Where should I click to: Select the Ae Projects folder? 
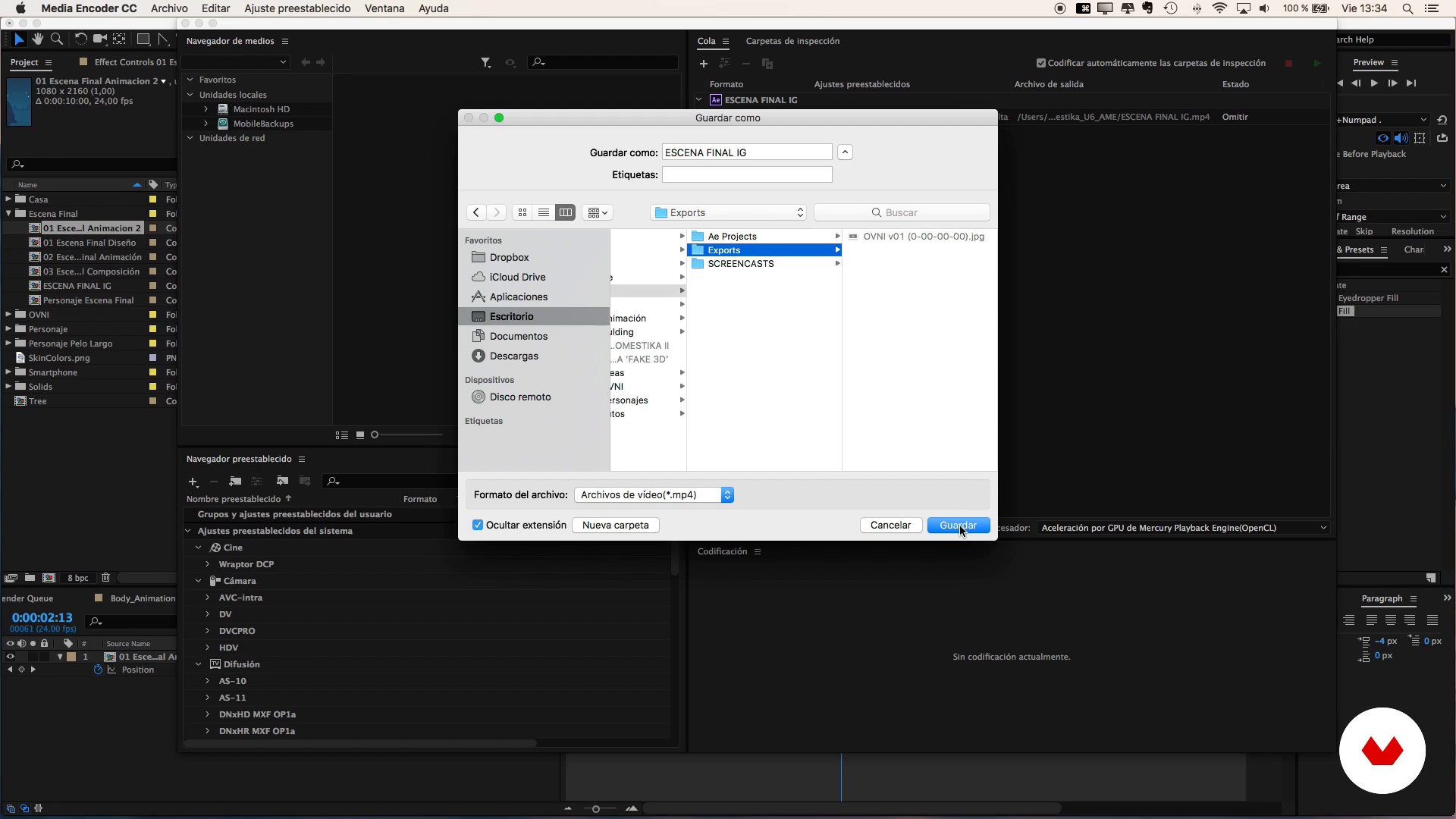pos(764,237)
